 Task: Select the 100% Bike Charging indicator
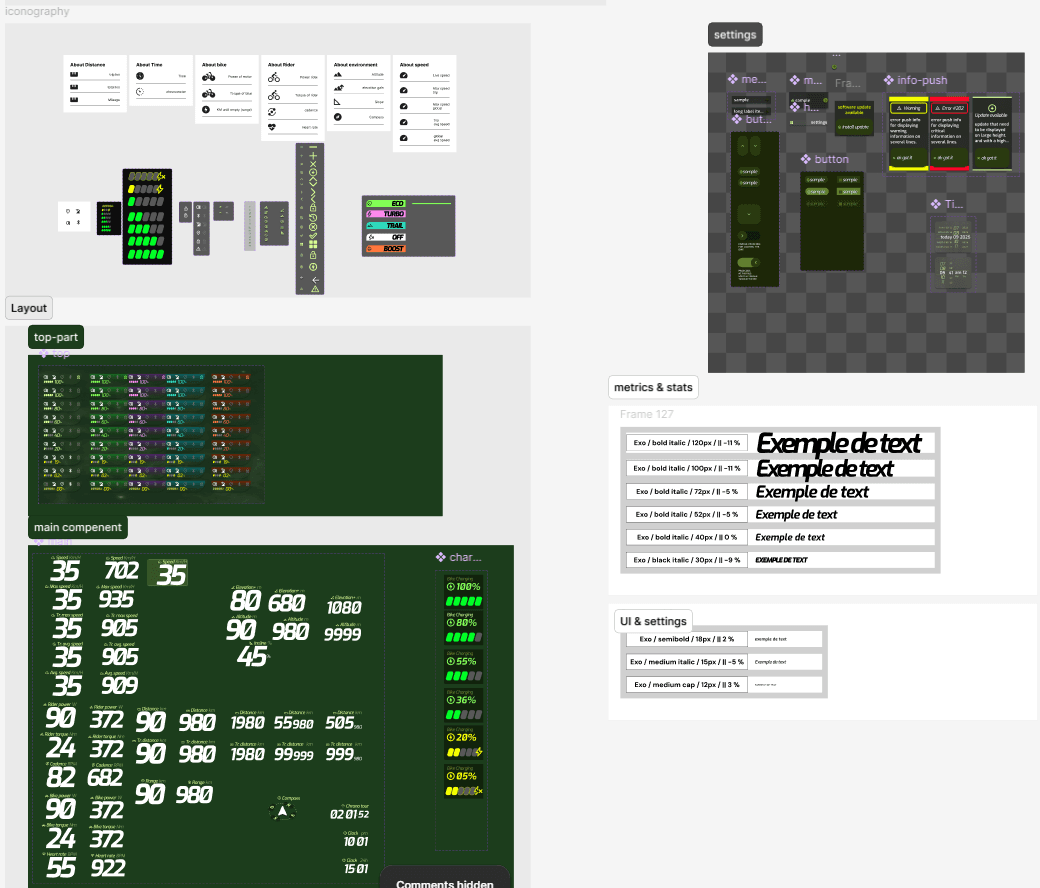(464, 592)
